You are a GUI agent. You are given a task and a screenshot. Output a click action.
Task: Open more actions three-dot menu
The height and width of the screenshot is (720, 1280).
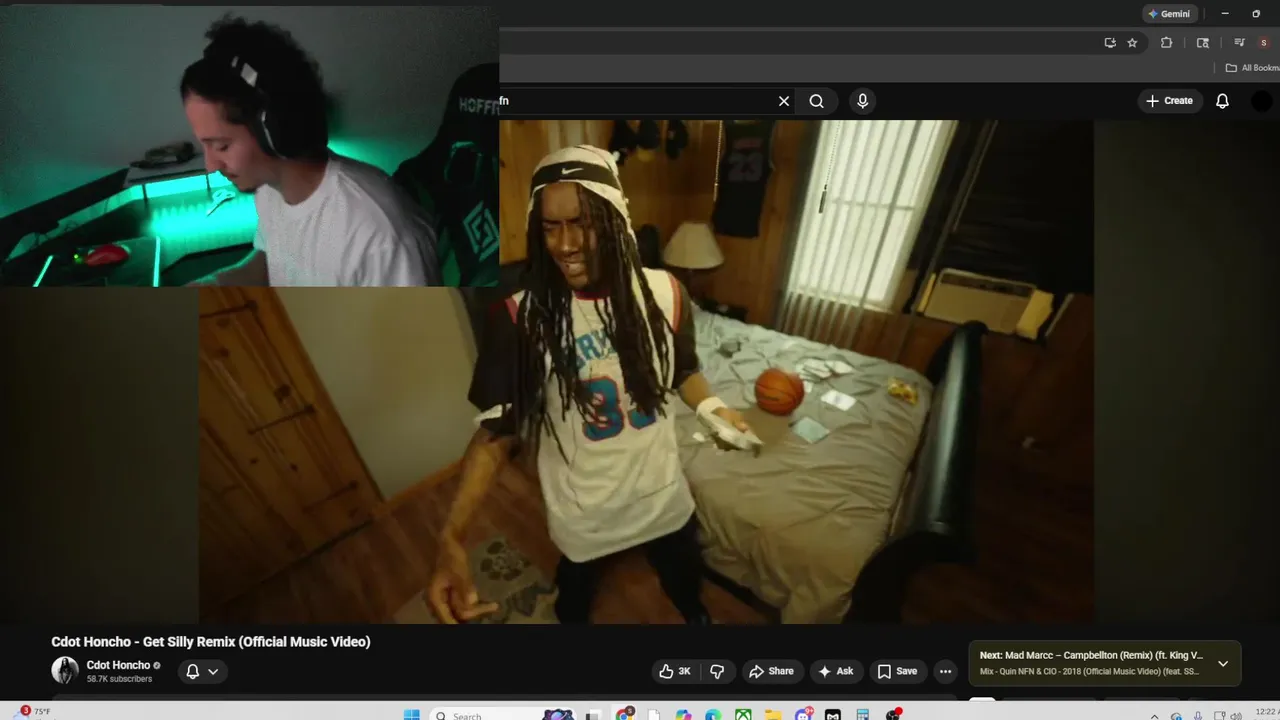pos(945,671)
